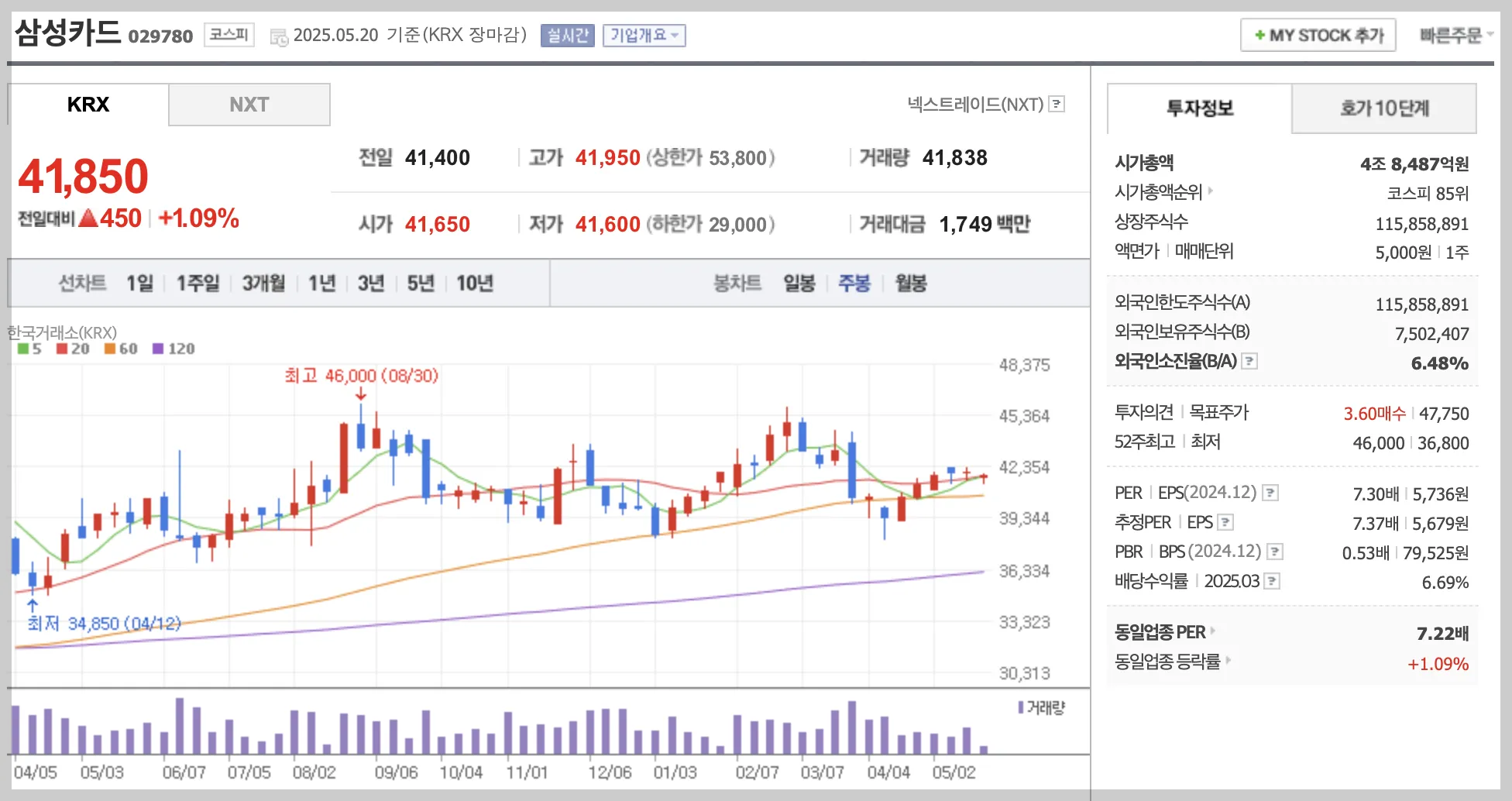The height and width of the screenshot is (801, 1512).
Task: Open help icon beside PBR BPS(2024.12)
Action: pos(1275,552)
